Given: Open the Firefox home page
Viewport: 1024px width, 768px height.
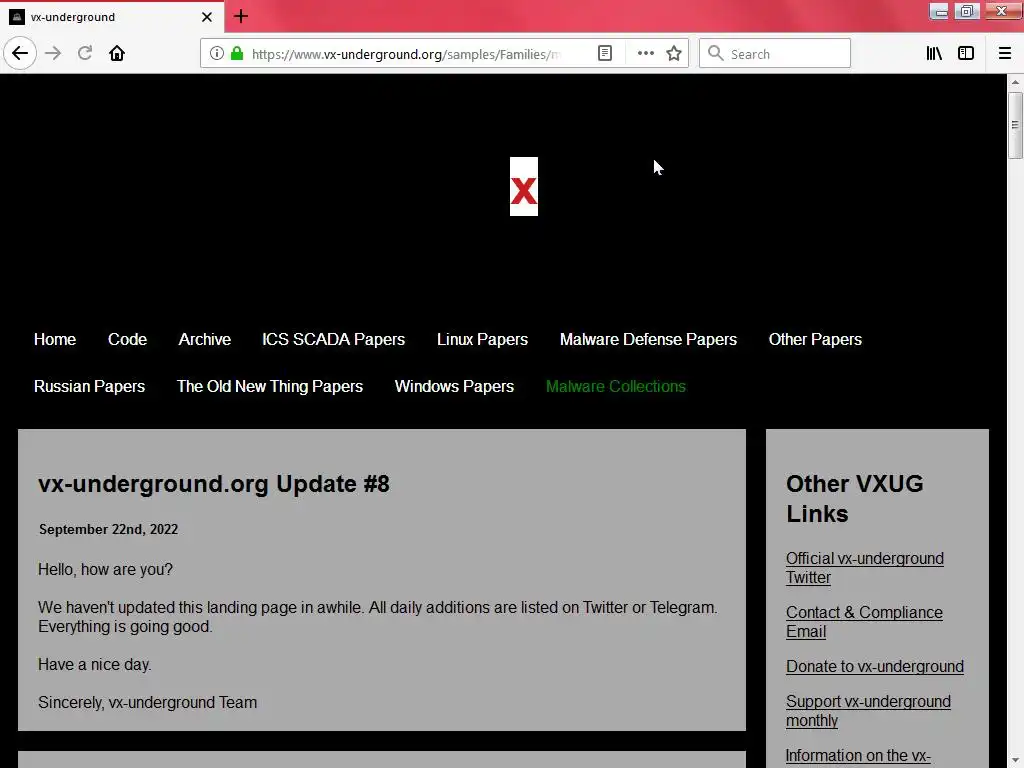Looking at the screenshot, I should 117,54.
